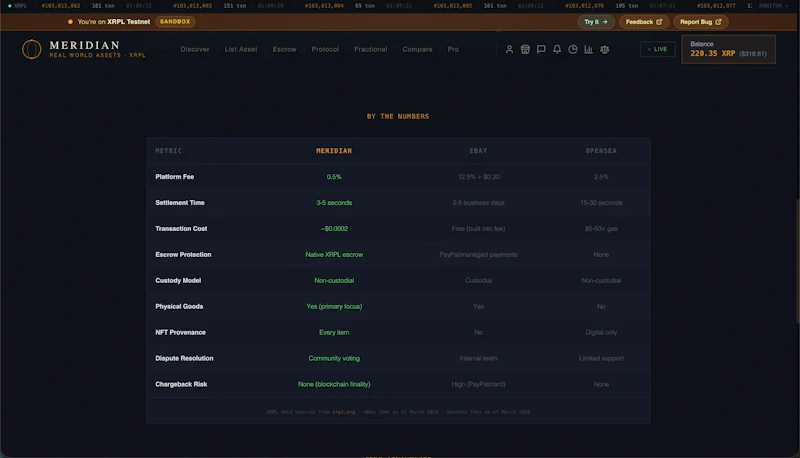The height and width of the screenshot is (458, 800).
Task: Select Meridian's 0.5% platform fee value
Action: click(x=334, y=177)
